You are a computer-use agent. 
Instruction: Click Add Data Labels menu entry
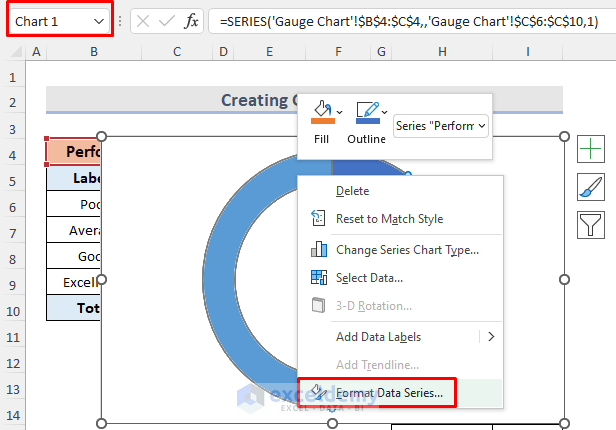378,337
